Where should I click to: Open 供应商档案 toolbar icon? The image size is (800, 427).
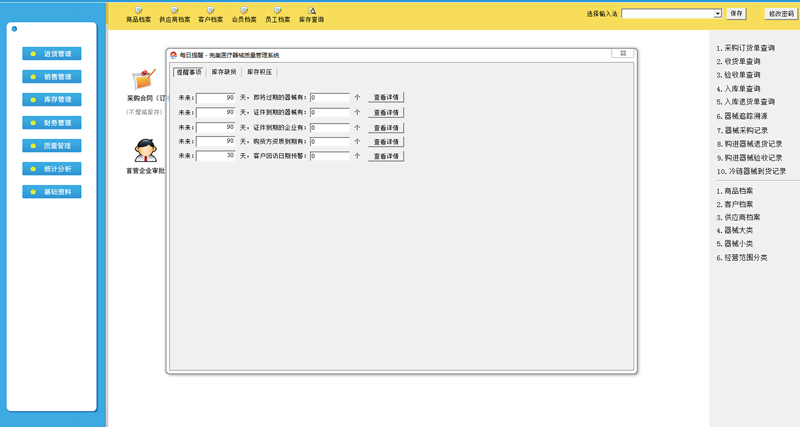pyautogui.click(x=174, y=11)
